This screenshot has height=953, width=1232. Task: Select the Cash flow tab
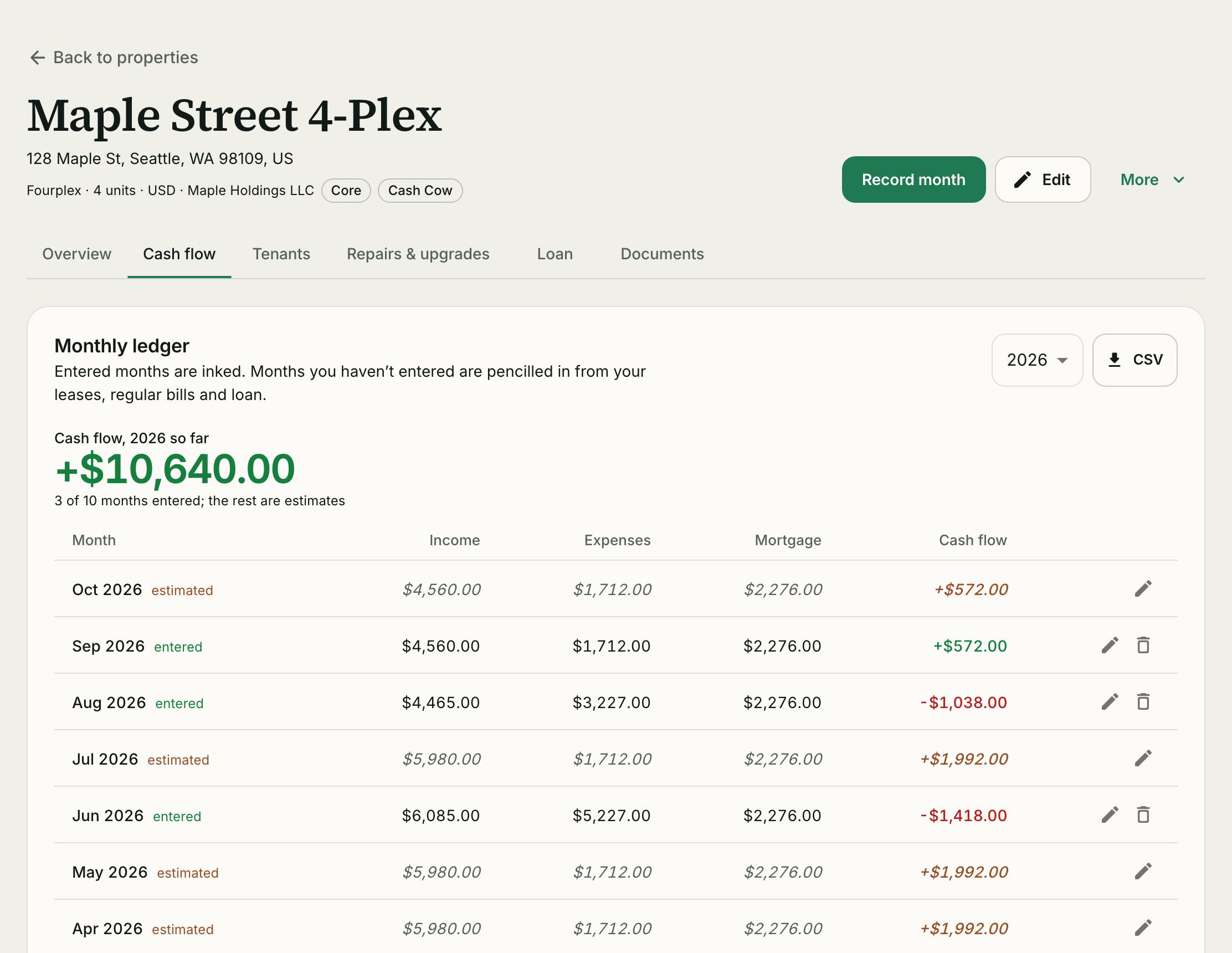pos(179,254)
